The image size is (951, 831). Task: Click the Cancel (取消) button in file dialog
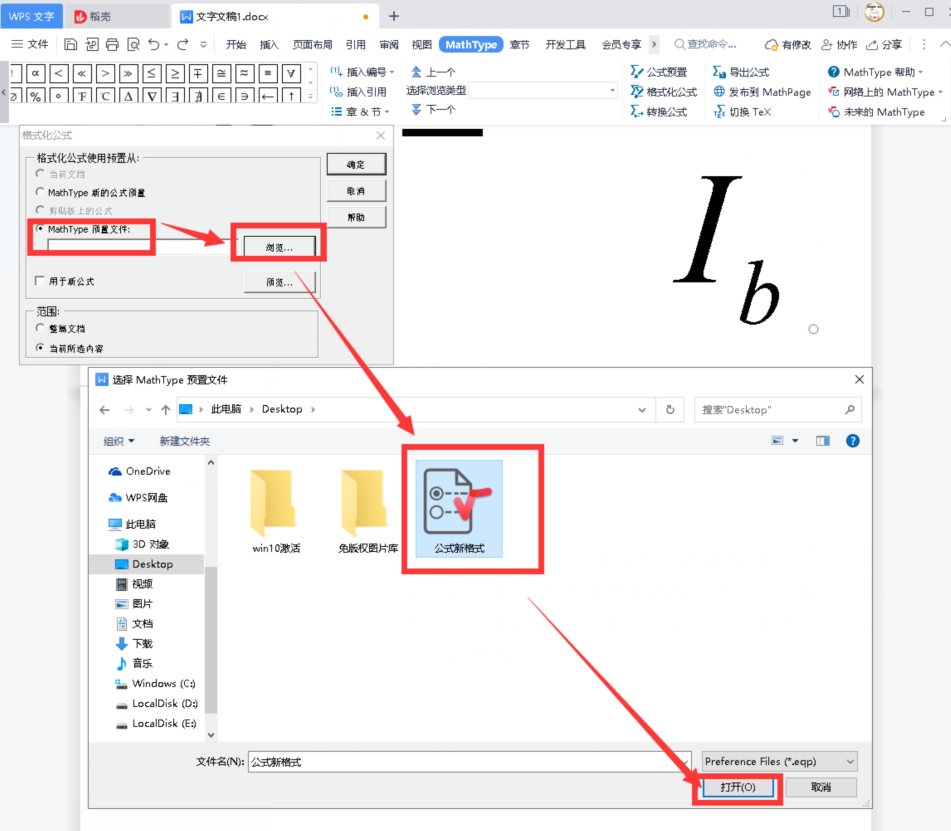821,787
